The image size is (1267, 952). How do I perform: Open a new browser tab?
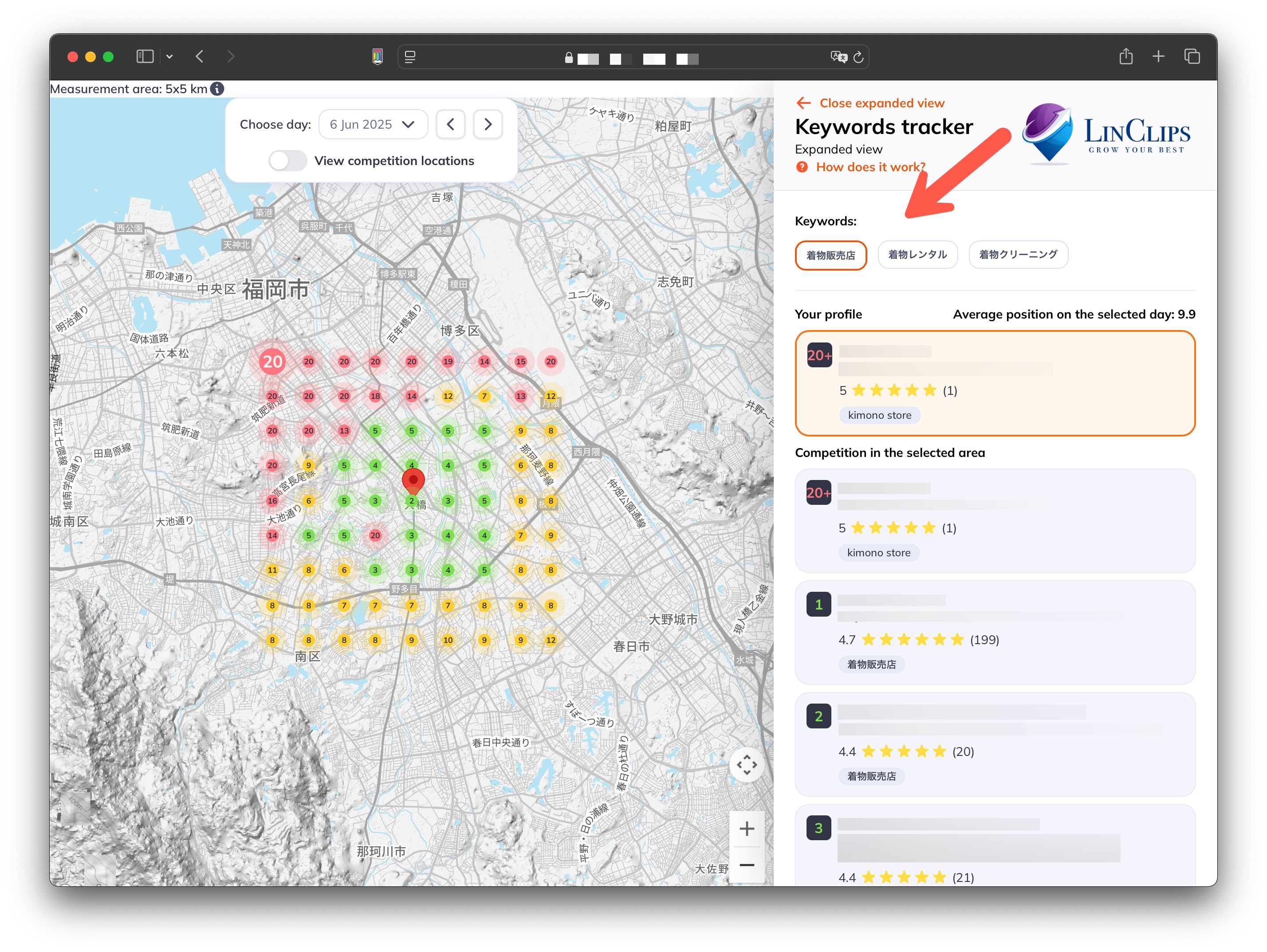pos(1158,56)
